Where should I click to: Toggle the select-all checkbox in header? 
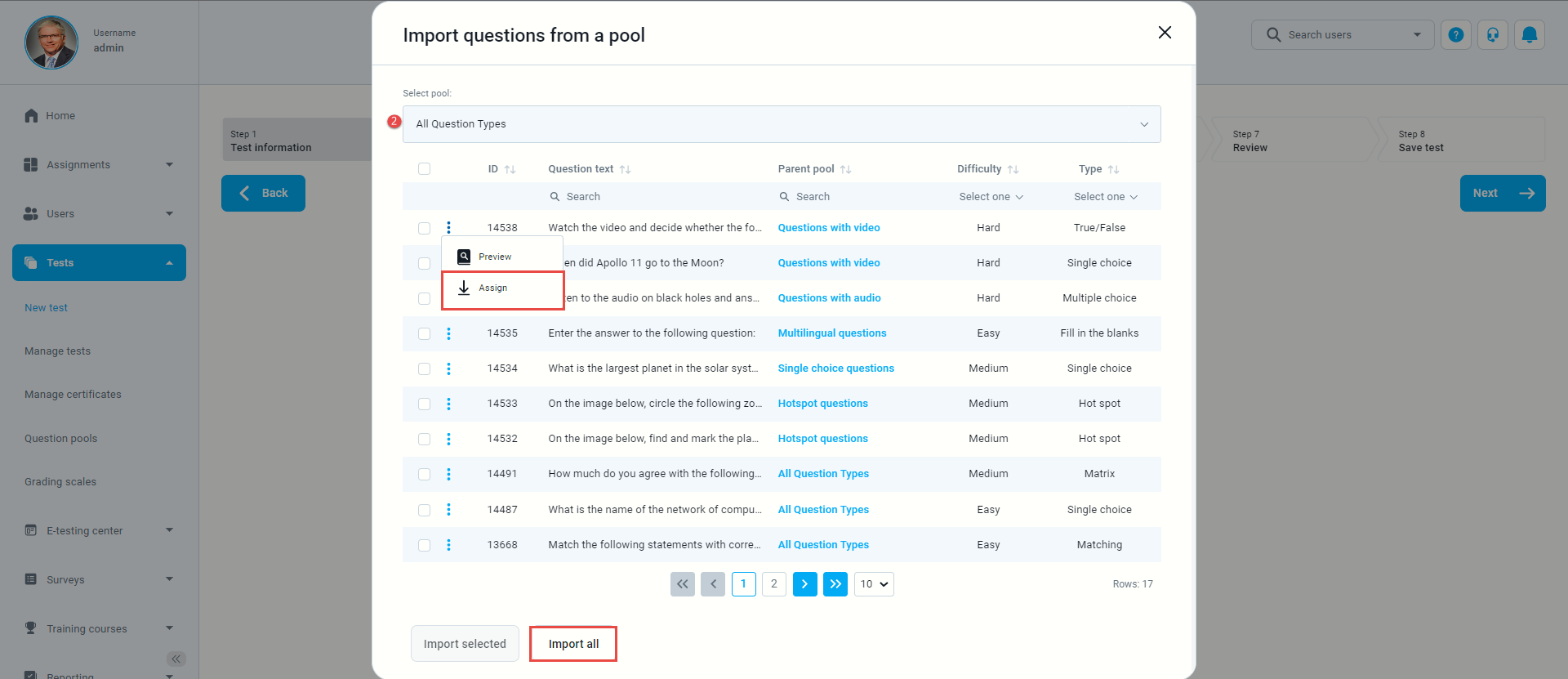point(424,169)
